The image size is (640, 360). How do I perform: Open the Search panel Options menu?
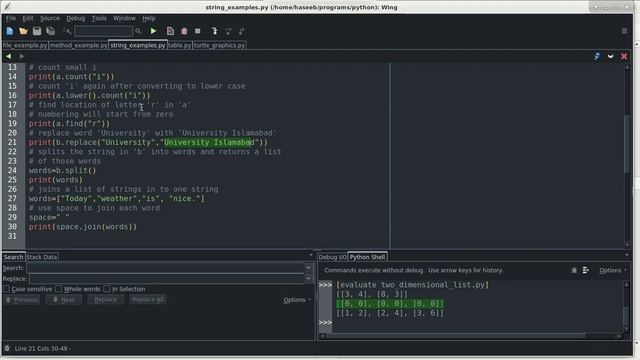(297, 300)
